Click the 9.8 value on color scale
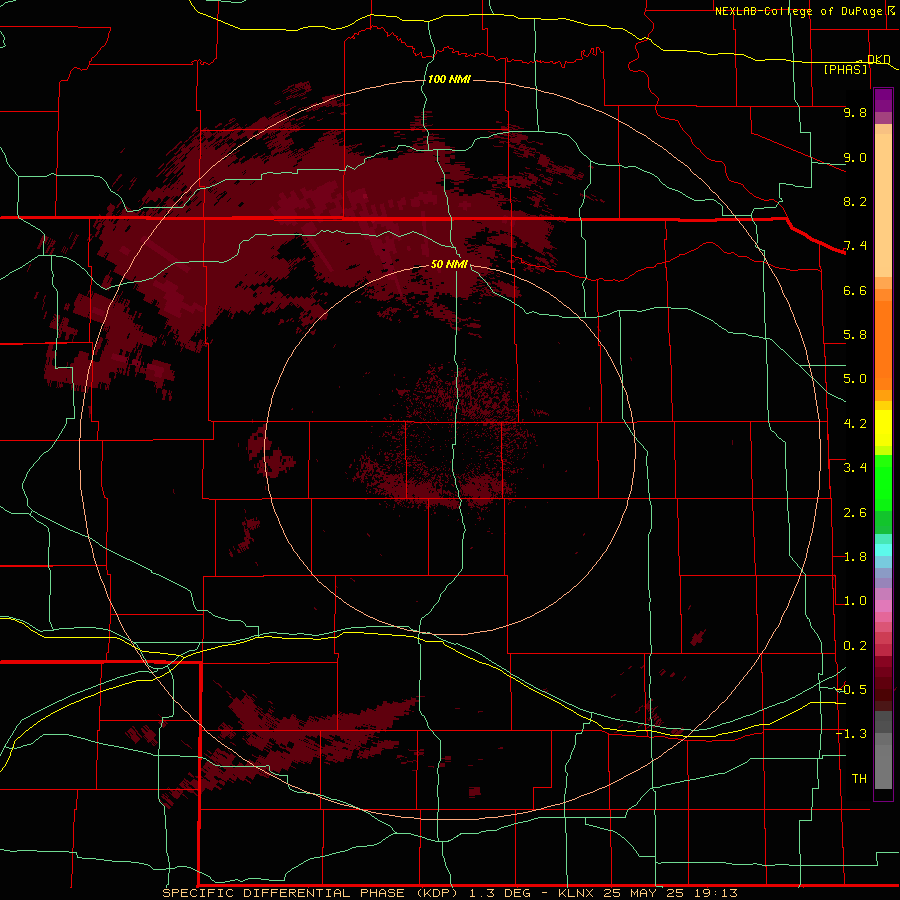Screen dimensions: 900x900 pyautogui.click(x=855, y=112)
